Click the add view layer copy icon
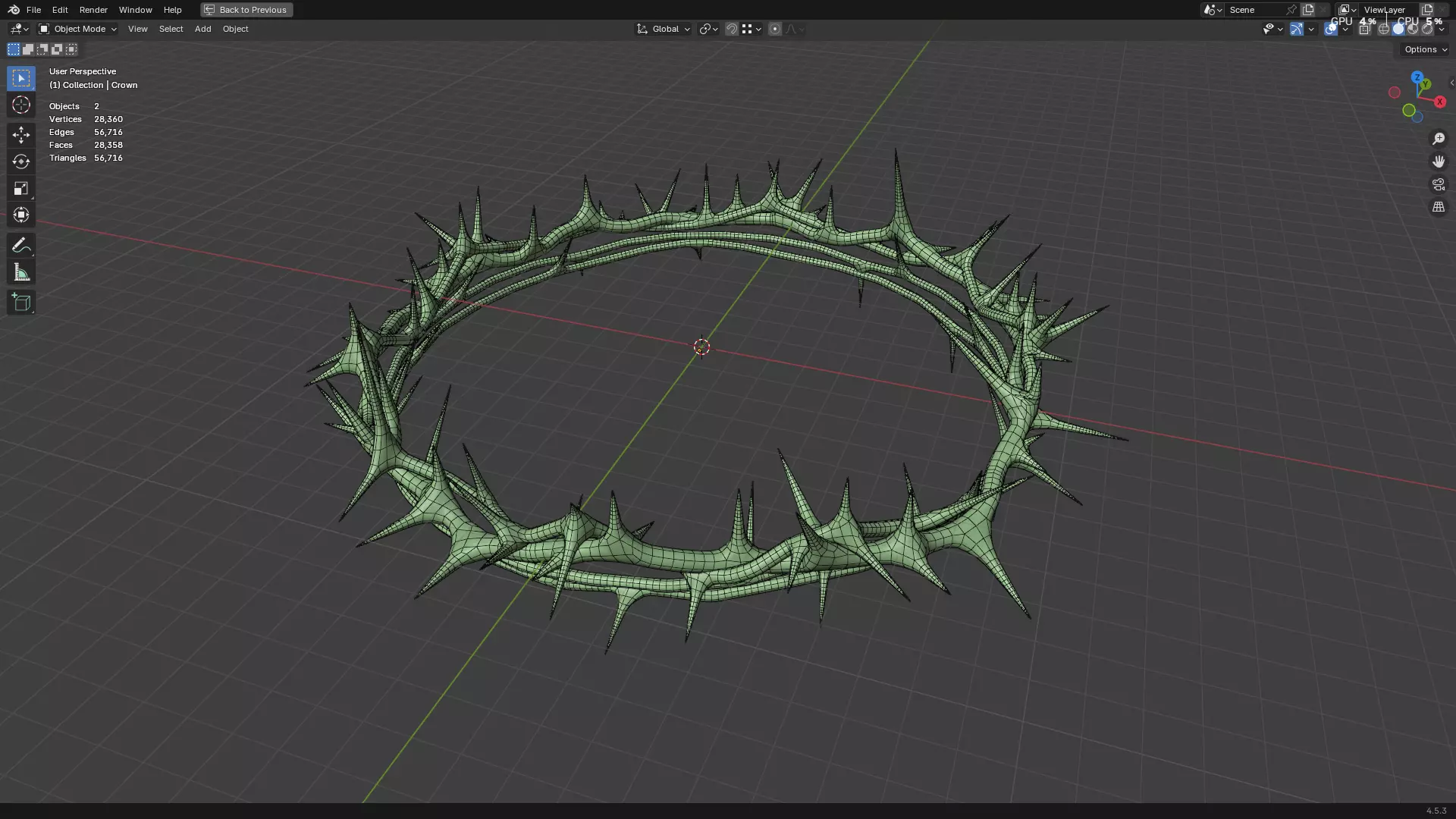 point(1427,10)
